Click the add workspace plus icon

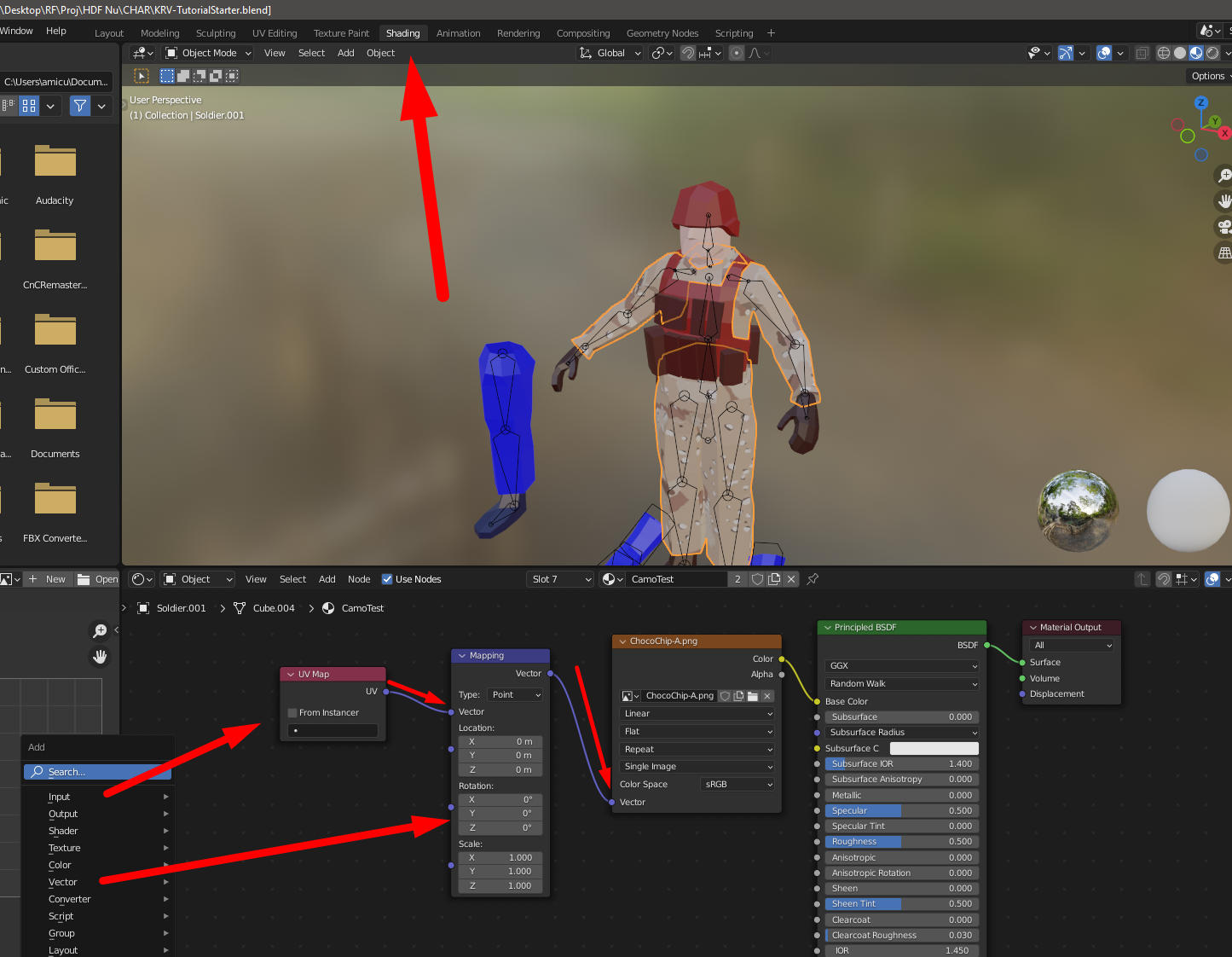tap(772, 33)
